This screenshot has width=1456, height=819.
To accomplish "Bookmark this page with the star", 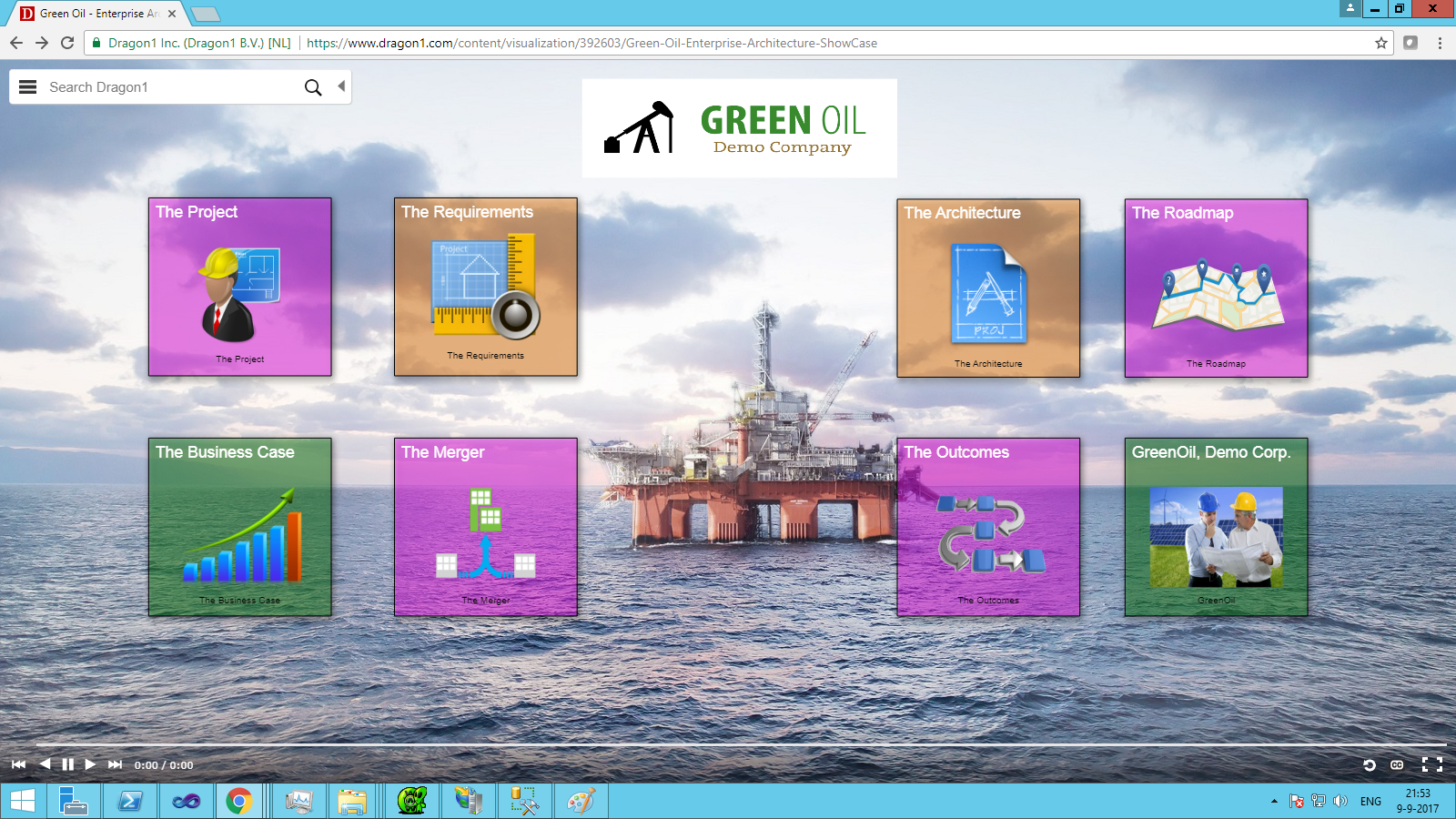I will tap(1380, 43).
